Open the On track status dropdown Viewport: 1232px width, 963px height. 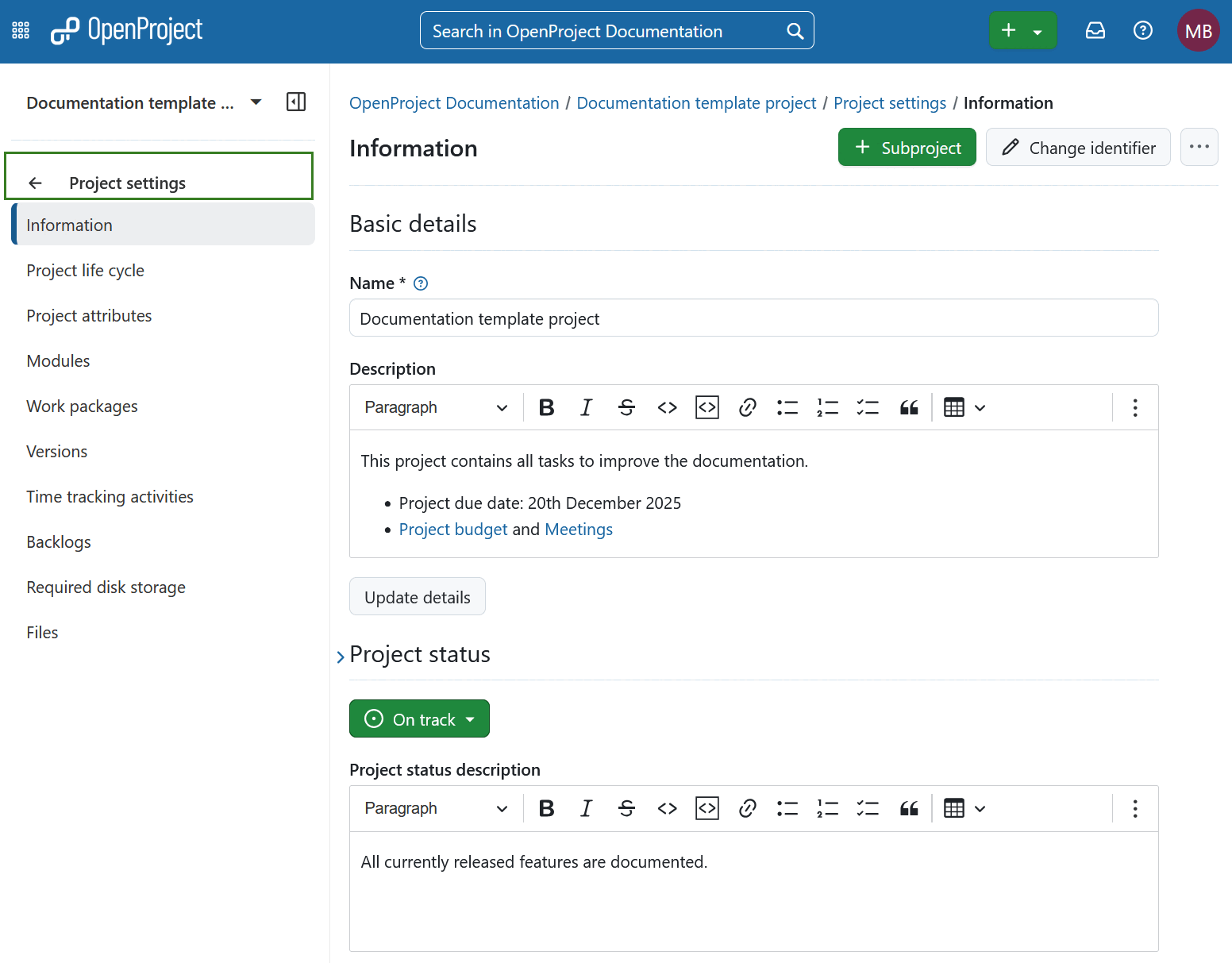tap(419, 718)
